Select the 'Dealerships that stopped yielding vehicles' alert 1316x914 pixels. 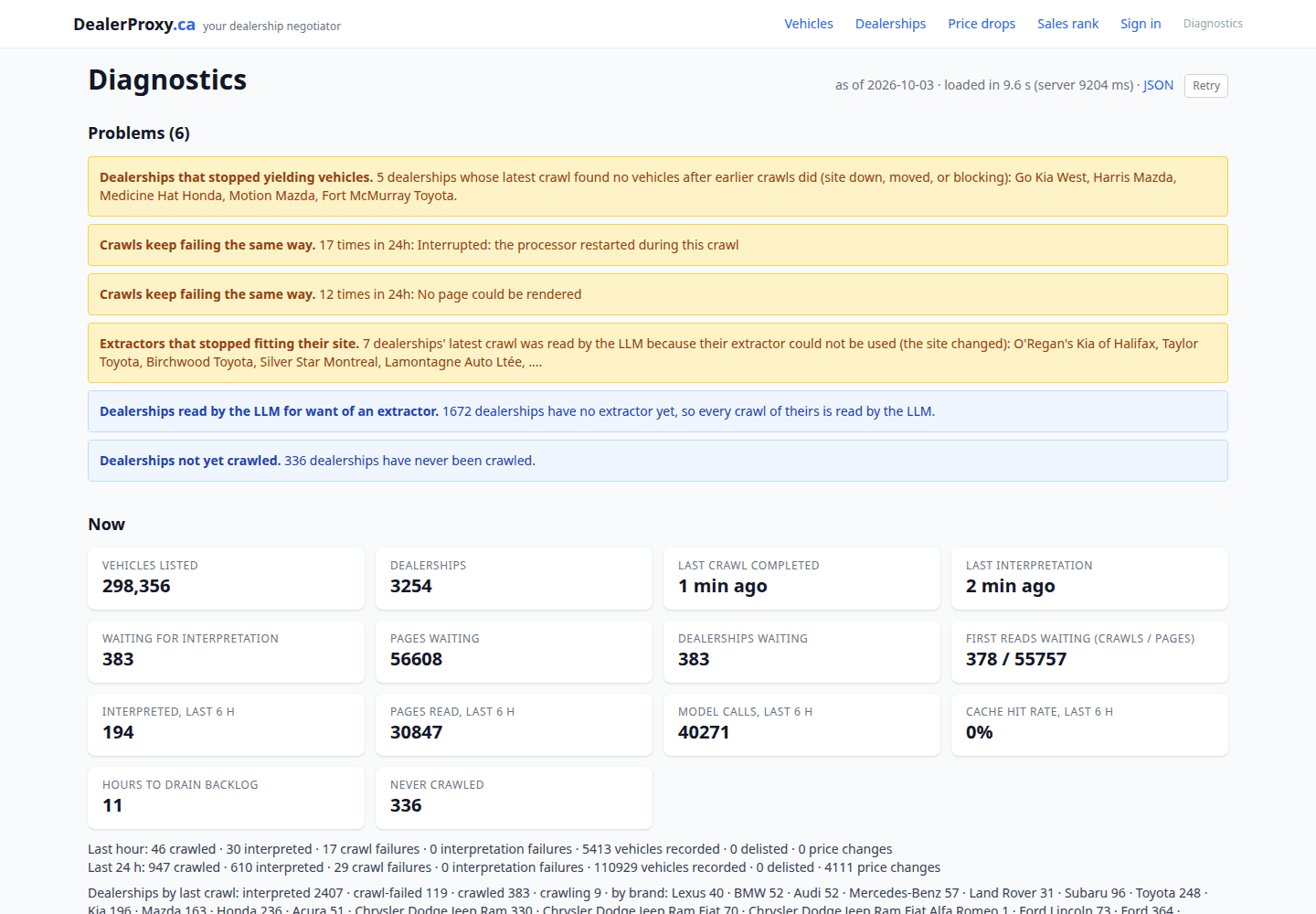coord(658,186)
